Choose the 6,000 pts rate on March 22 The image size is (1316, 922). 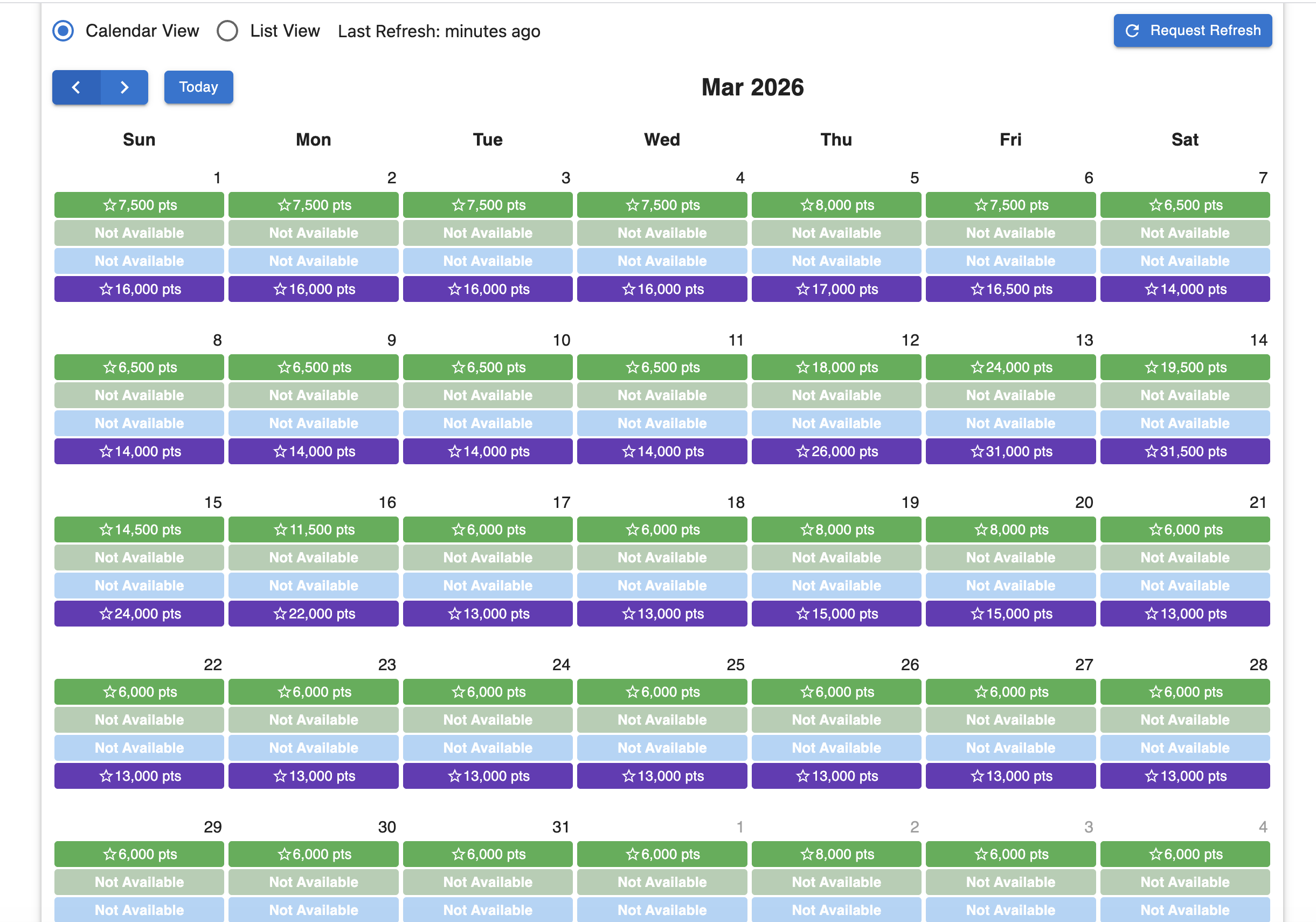[x=139, y=691]
